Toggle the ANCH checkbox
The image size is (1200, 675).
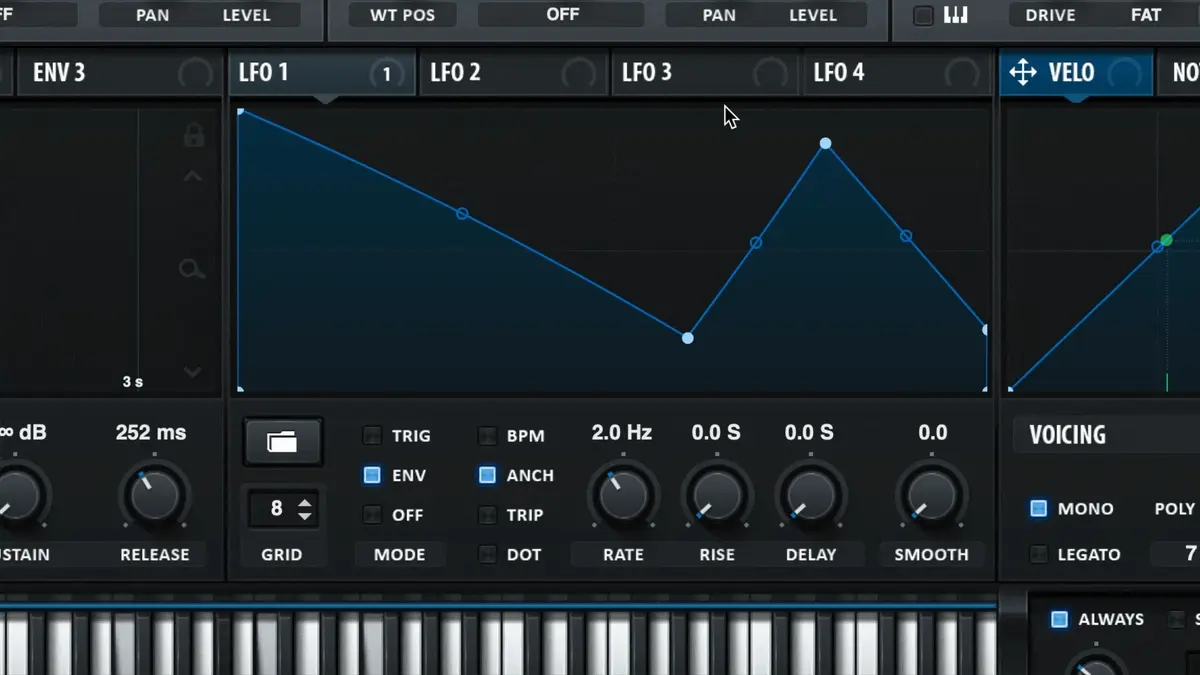coord(487,475)
